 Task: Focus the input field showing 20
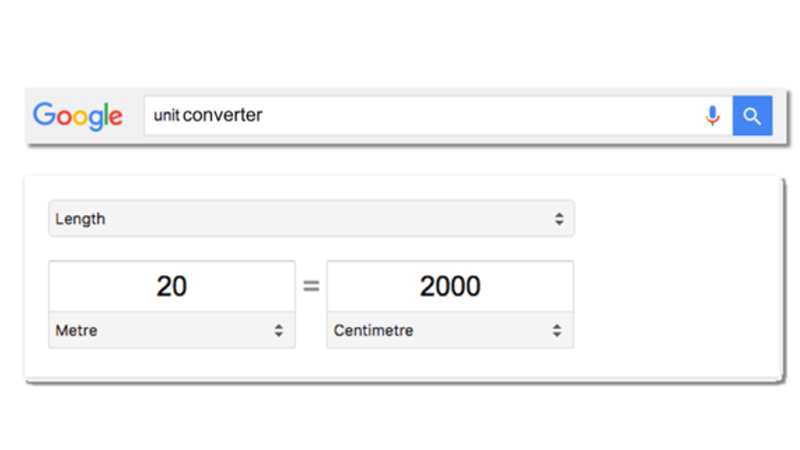click(x=171, y=286)
